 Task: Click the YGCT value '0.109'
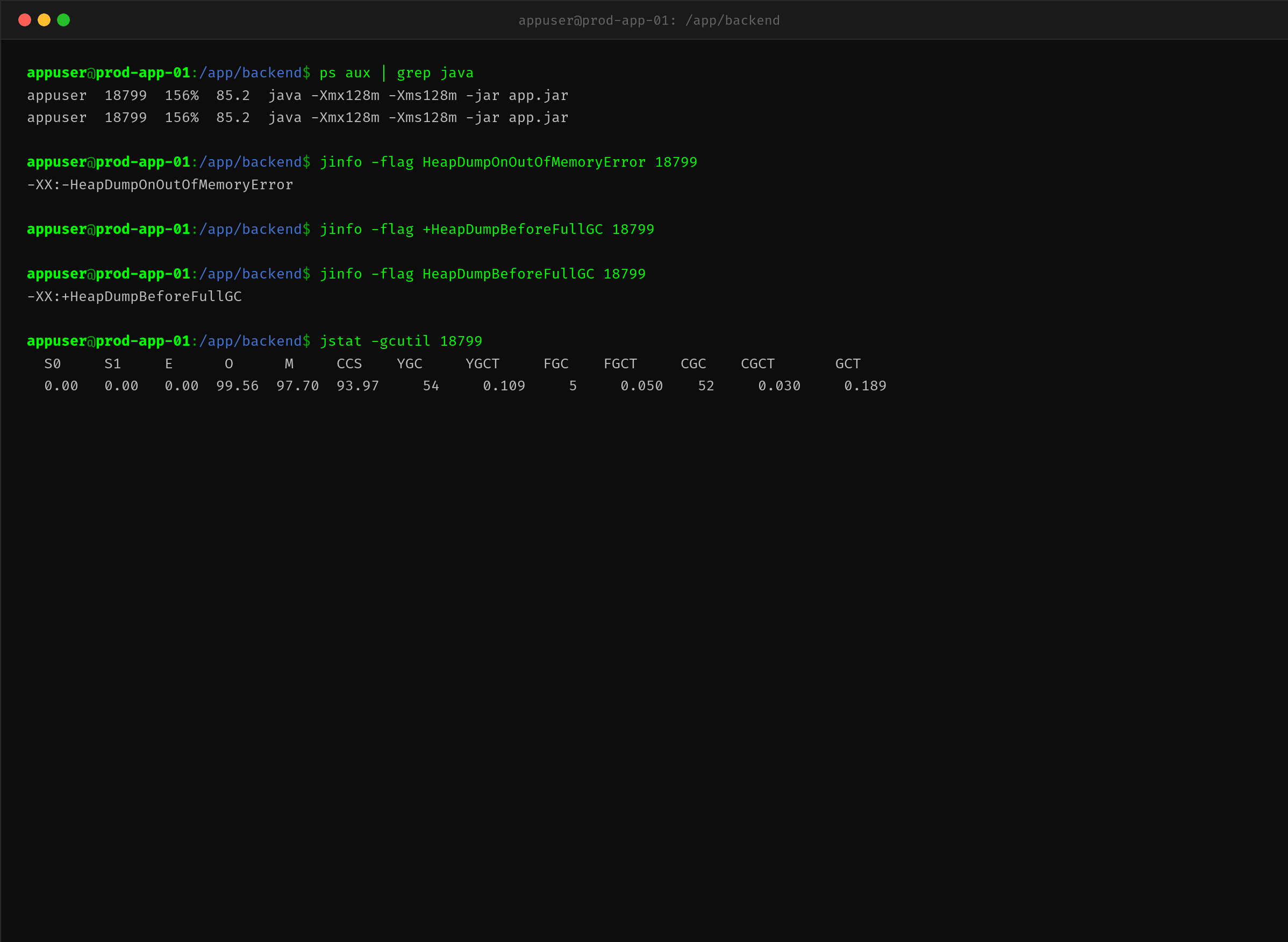[x=504, y=386]
